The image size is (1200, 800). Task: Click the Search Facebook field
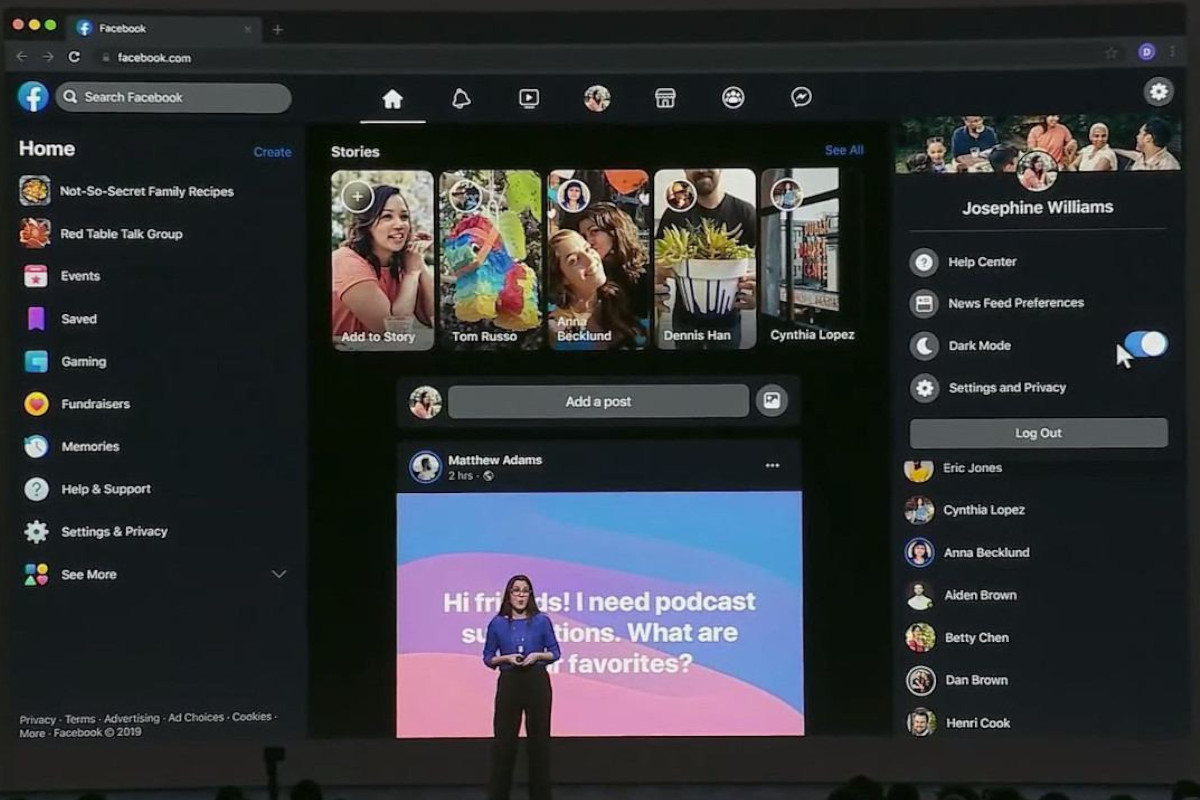point(174,97)
